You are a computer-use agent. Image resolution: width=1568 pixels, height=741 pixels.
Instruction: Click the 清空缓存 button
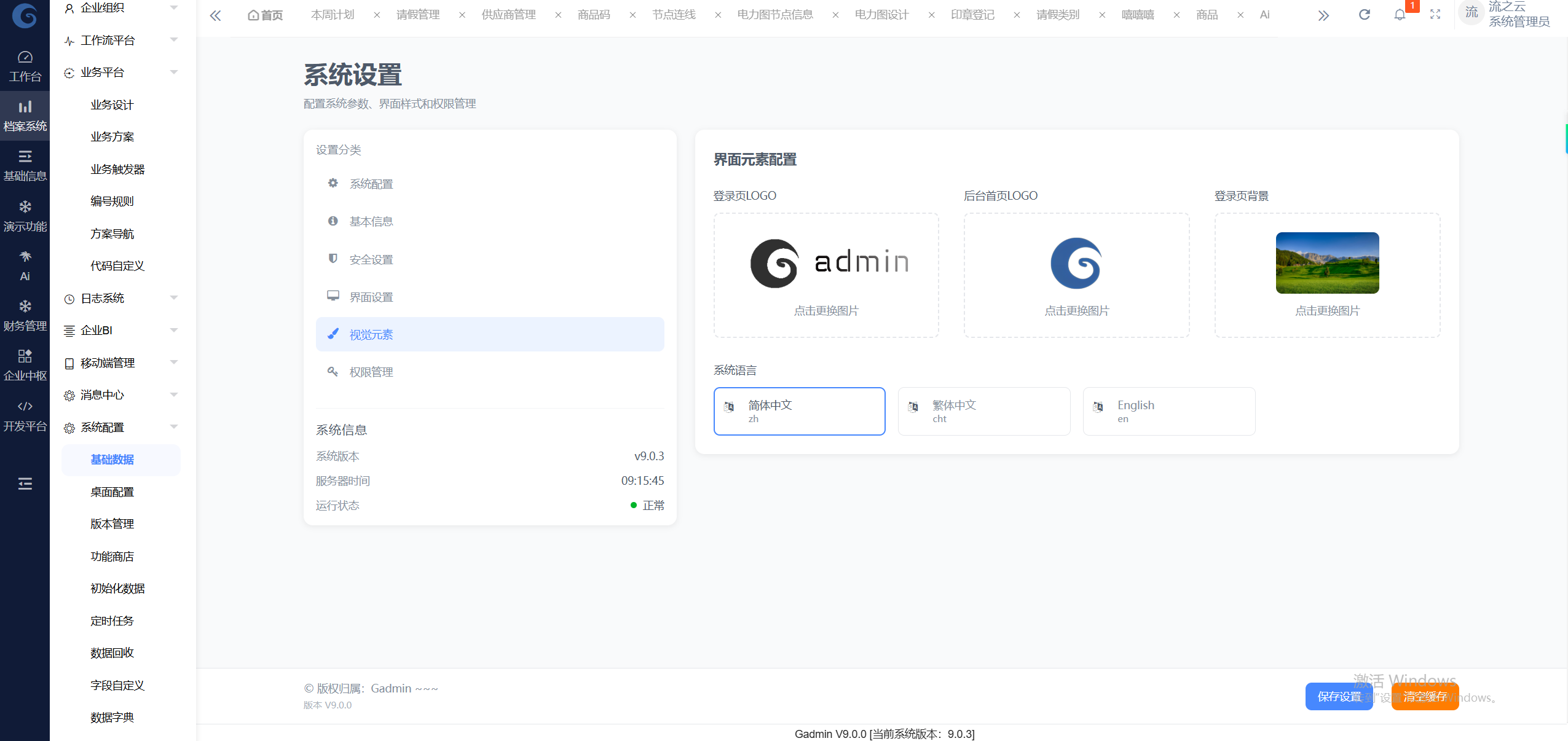(1425, 696)
